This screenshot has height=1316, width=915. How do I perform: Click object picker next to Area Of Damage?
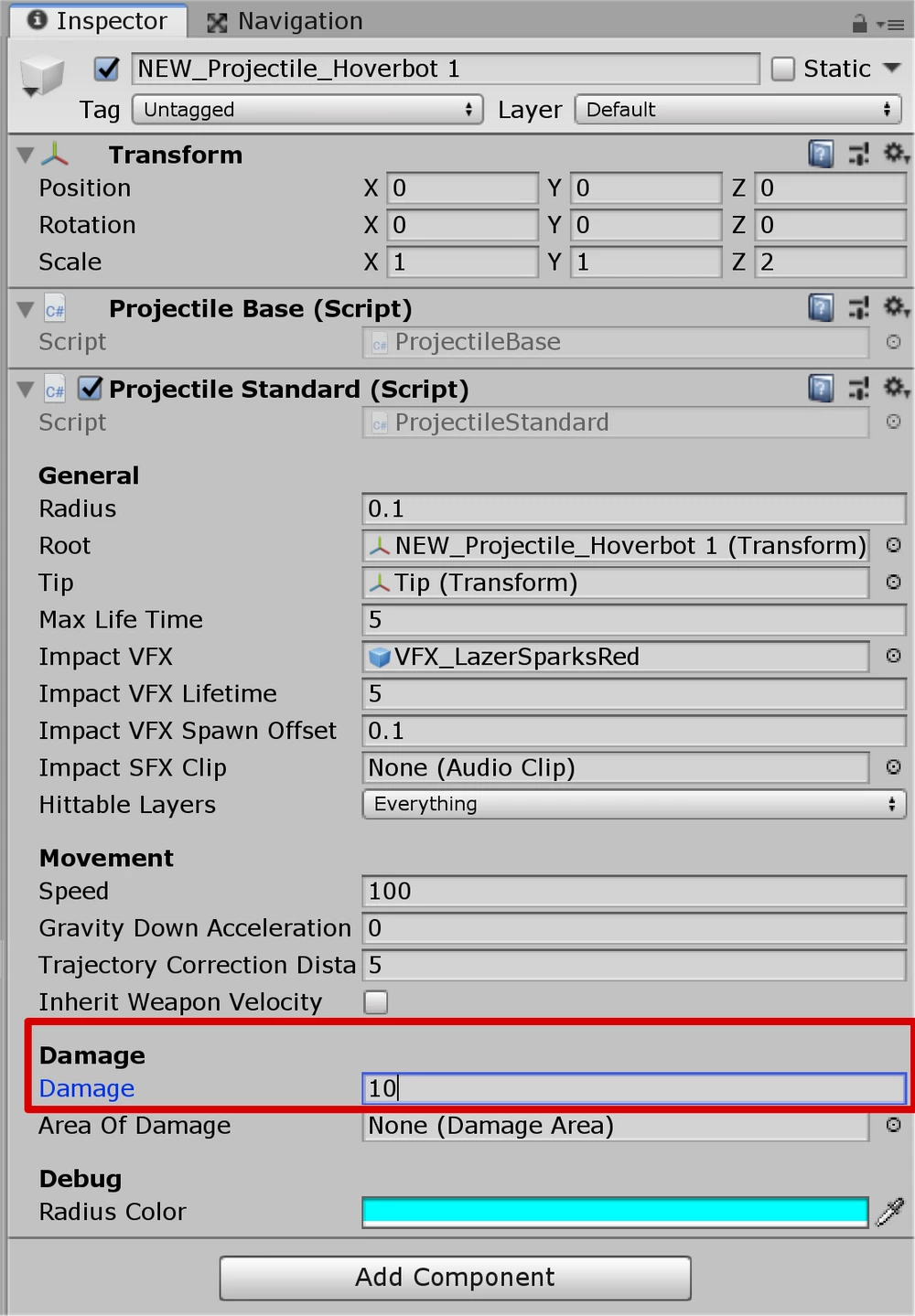click(894, 1125)
